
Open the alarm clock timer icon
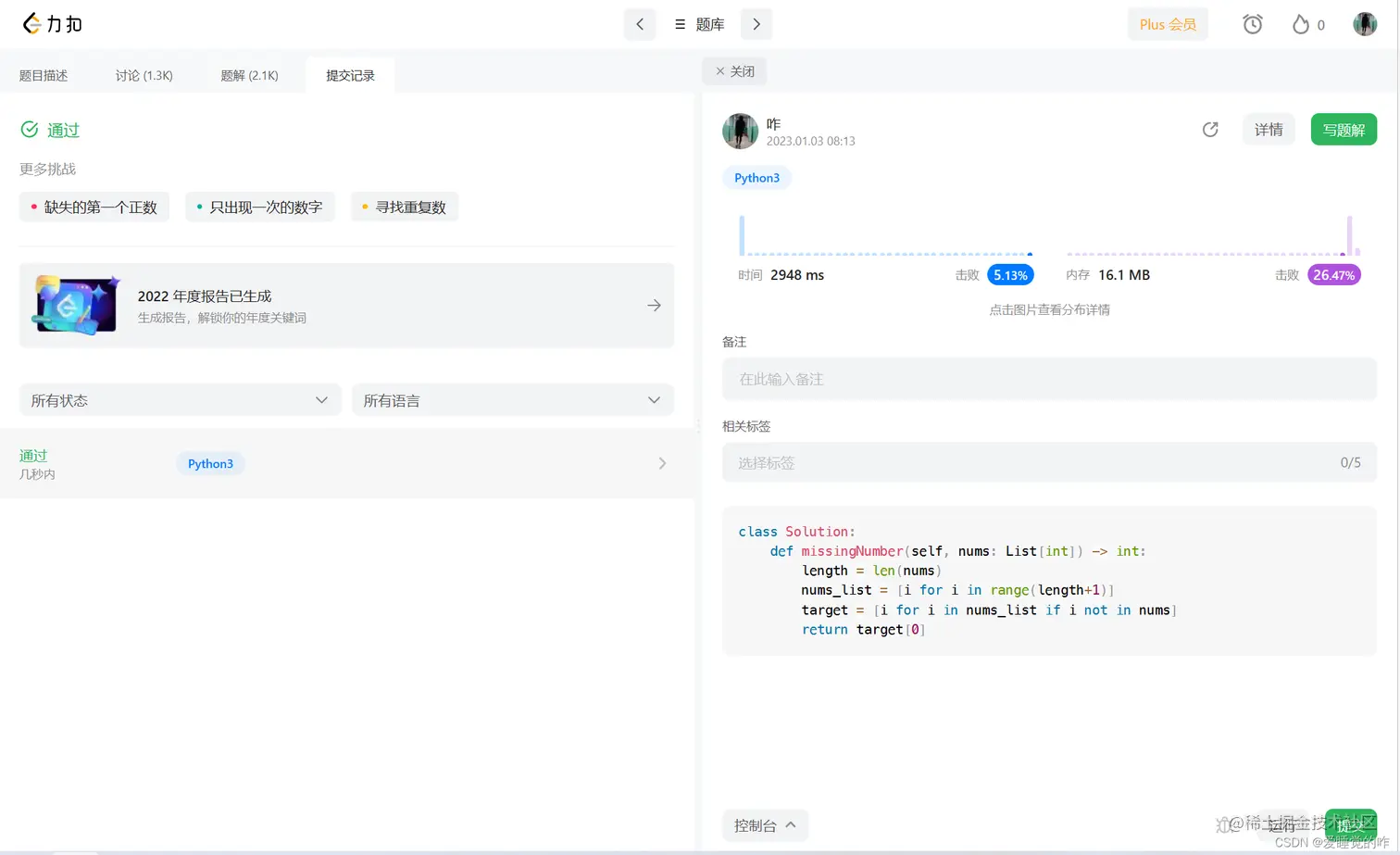tap(1253, 24)
